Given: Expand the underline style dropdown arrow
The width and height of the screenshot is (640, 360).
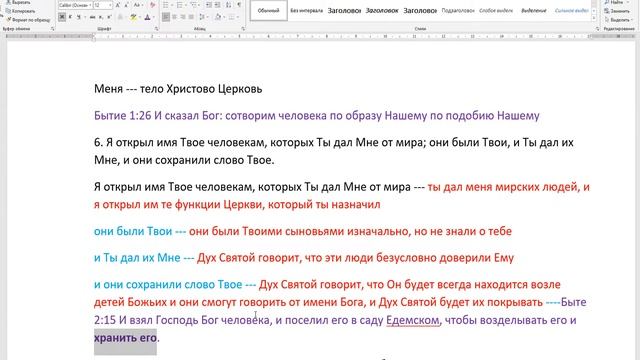Looking at the screenshot, I should pyautogui.click(x=84, y=17).
